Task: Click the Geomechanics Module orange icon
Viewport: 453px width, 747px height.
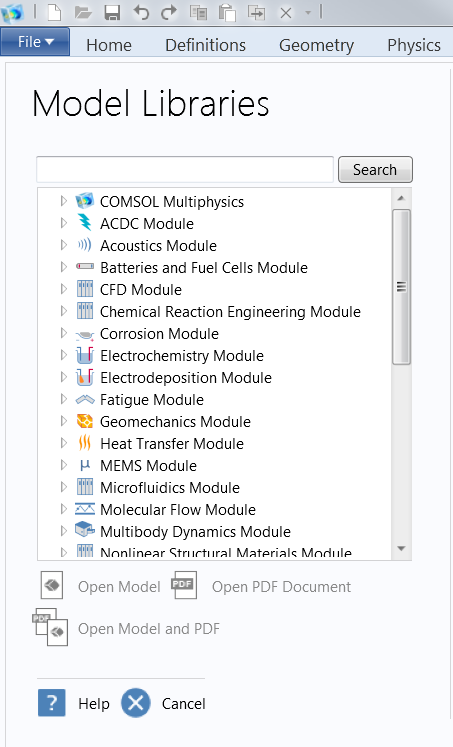Action: 85,421
